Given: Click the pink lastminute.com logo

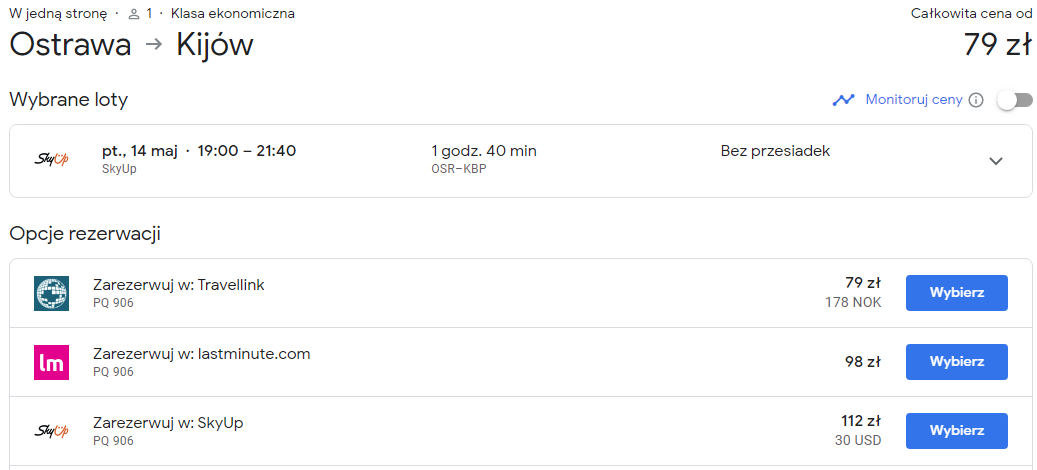Looking at the screenshot, I should tap(52, 362).
